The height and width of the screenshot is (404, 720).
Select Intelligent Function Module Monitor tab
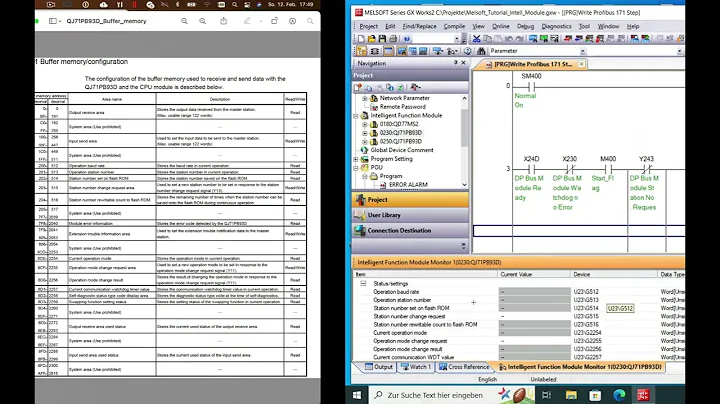click(x=580, y=367)
